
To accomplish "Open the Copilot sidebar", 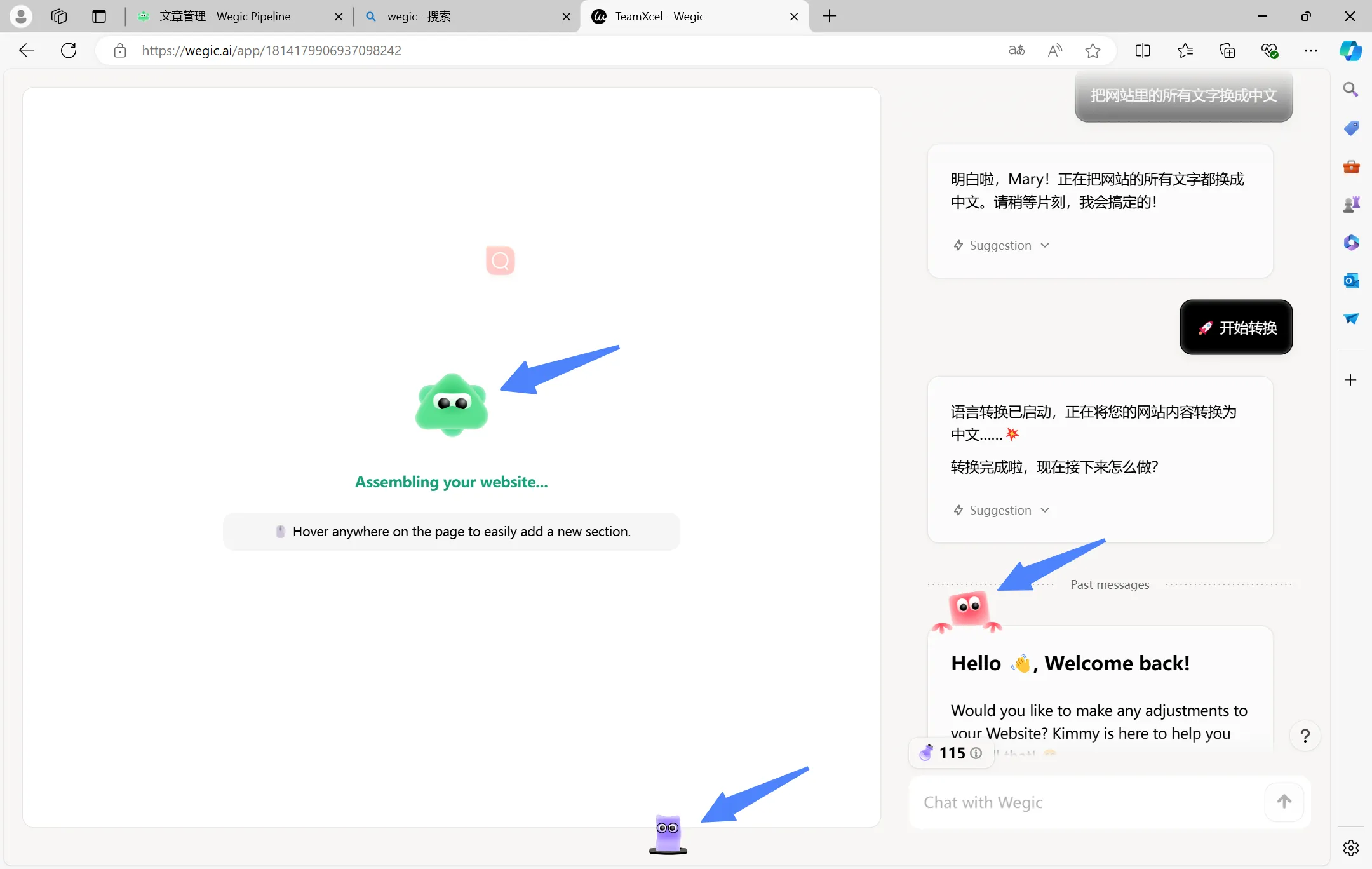I will click(x=1351, y=51).
